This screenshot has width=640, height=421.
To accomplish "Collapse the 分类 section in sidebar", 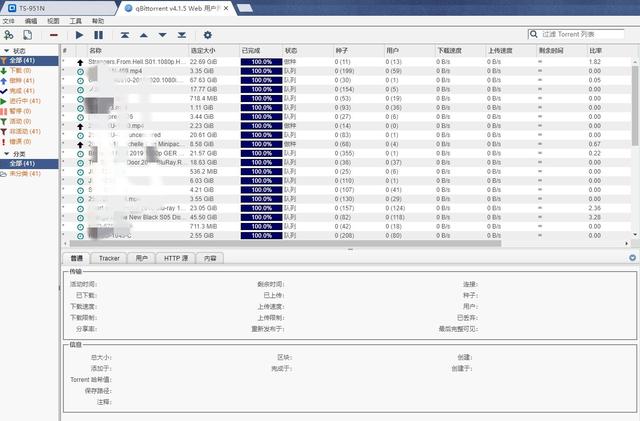I will (5, 153).
